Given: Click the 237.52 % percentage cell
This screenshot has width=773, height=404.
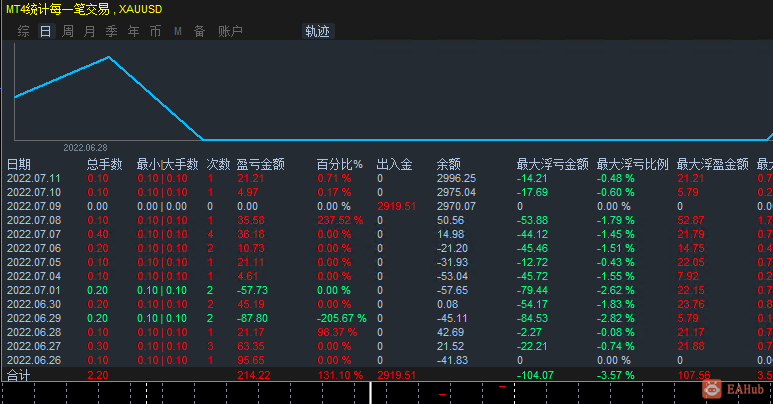Looking at the screenshot, I should coord(340,220).
